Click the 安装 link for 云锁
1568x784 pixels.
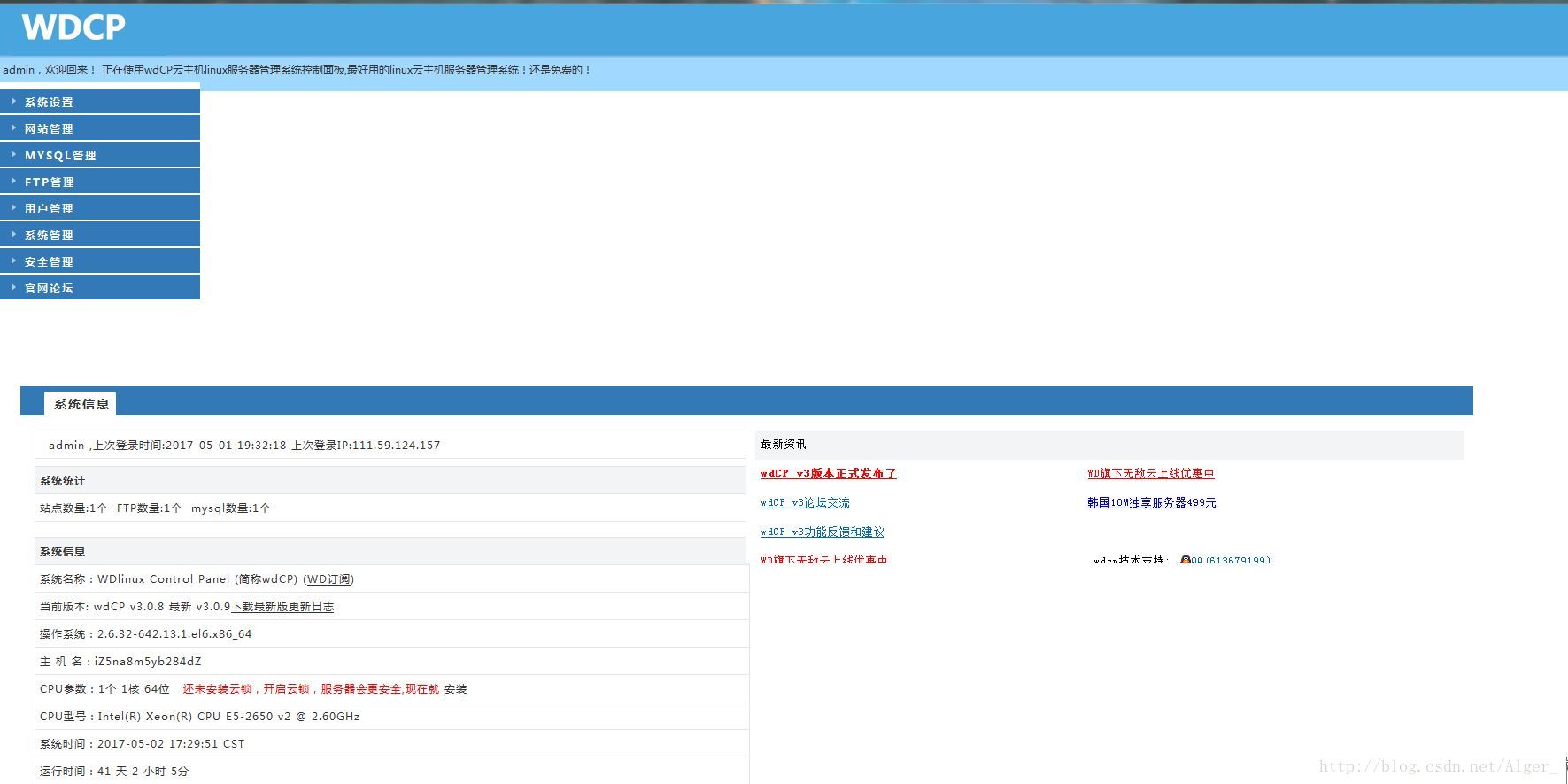[x=455, y=689]
